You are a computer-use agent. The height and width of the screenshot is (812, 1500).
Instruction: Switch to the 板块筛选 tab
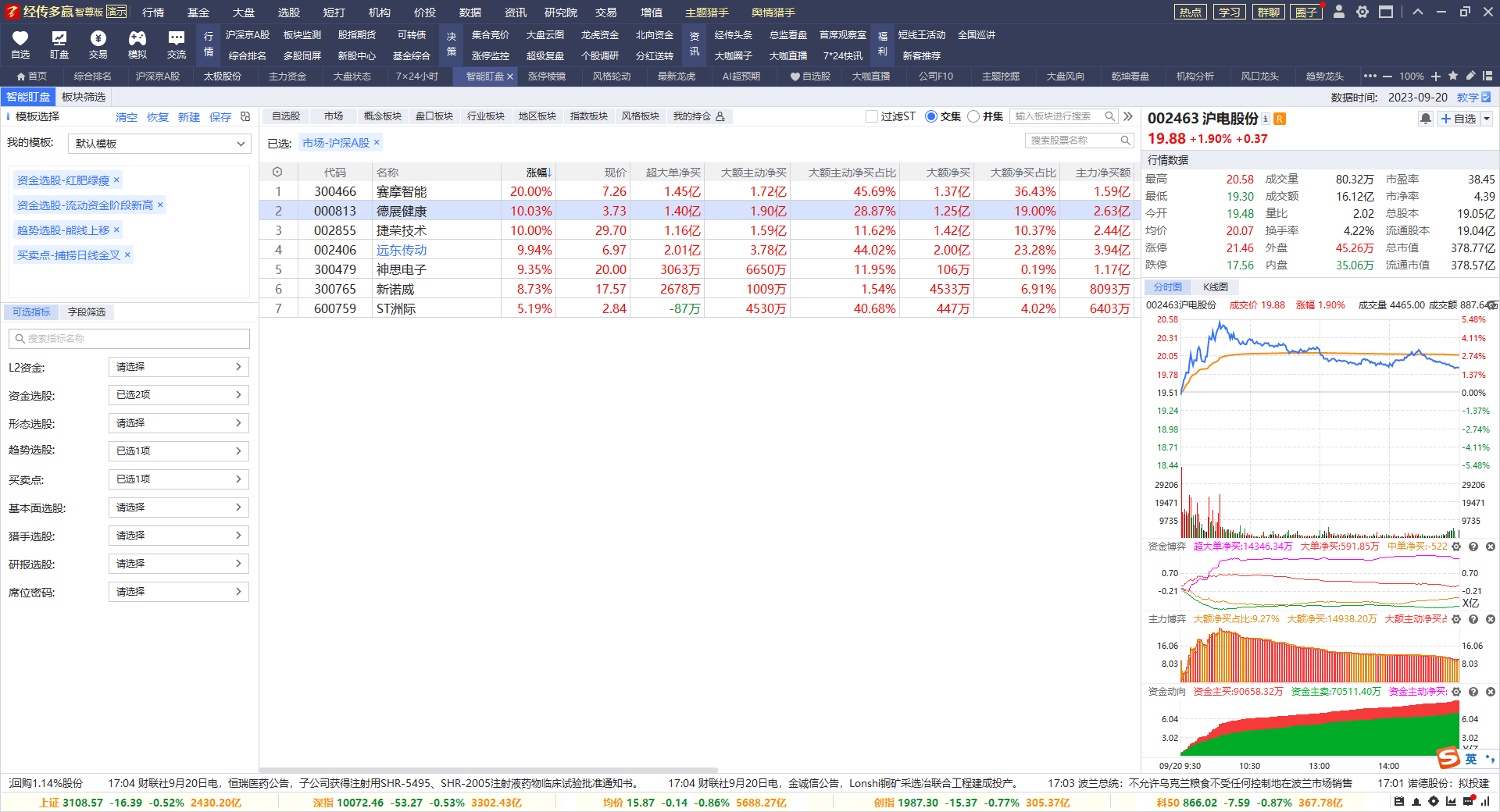coord(84,97)
